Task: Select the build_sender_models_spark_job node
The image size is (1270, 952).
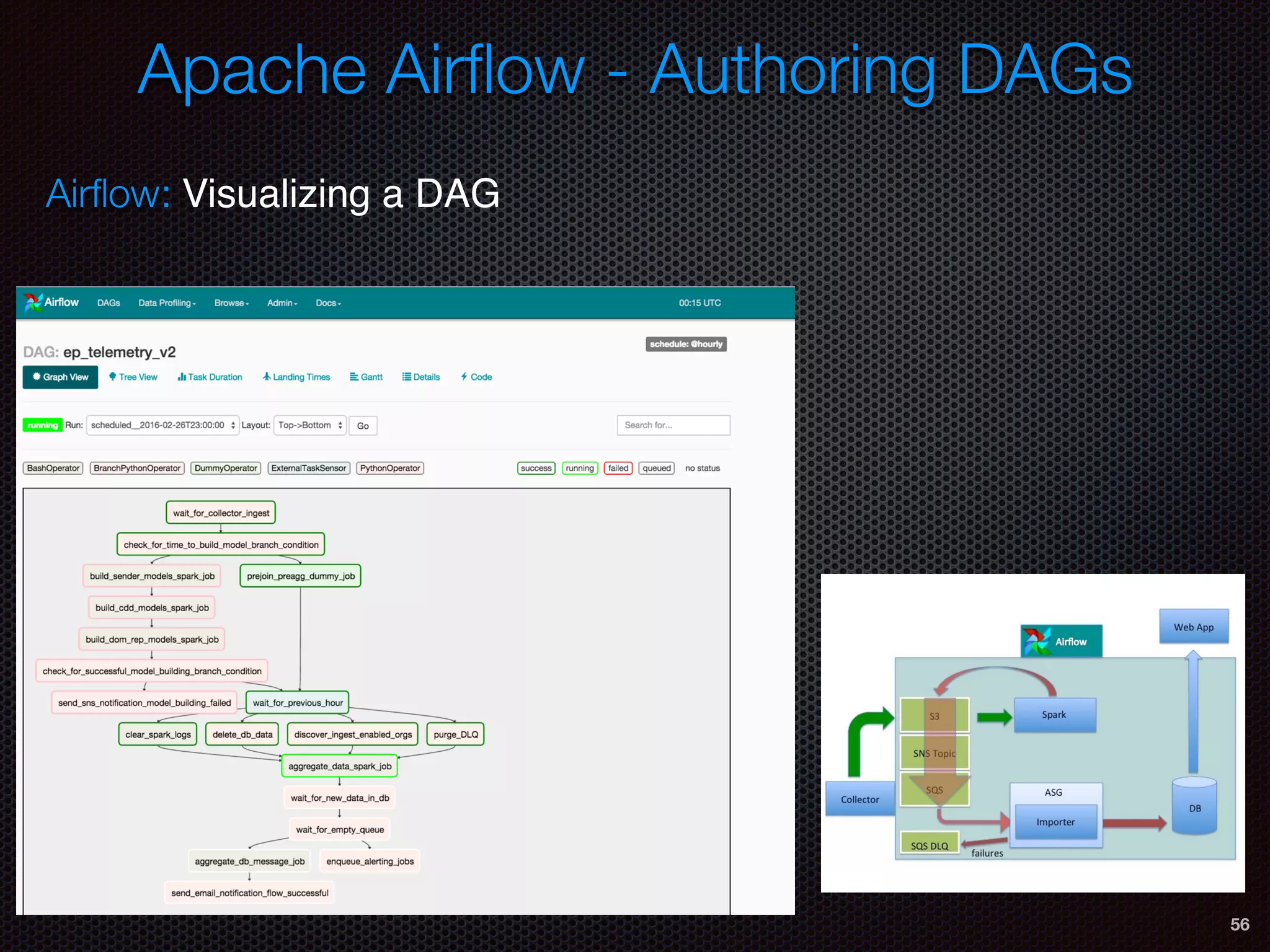Action: coord(152,576)
